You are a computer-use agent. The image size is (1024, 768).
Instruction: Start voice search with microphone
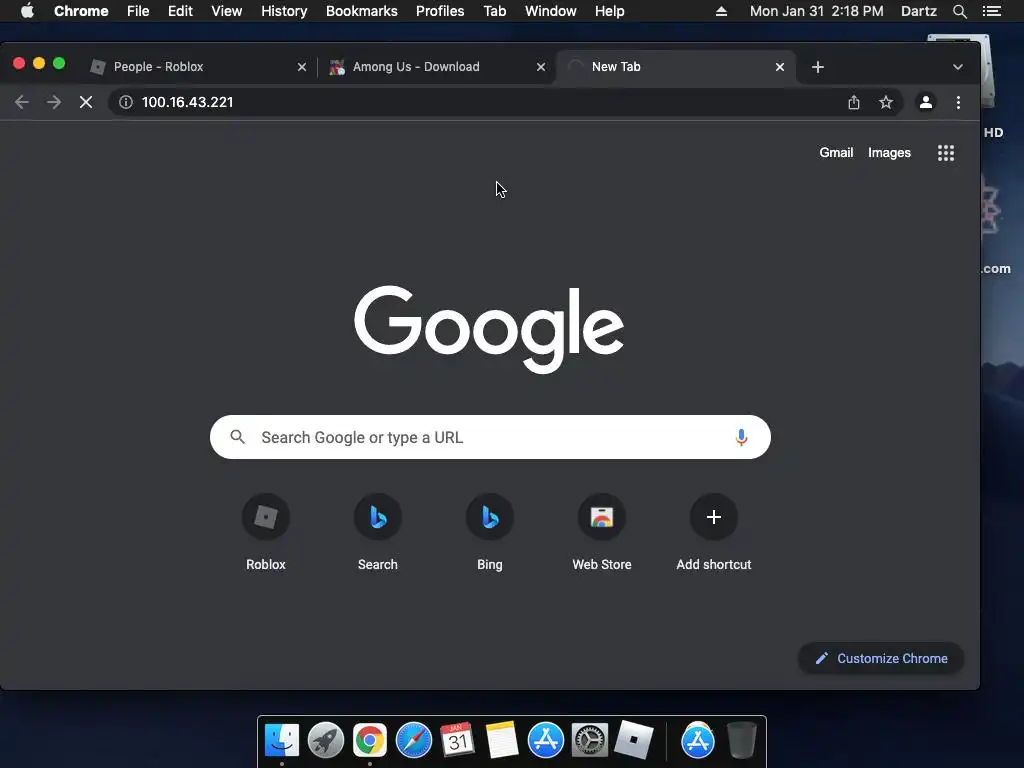pos(741,437)
